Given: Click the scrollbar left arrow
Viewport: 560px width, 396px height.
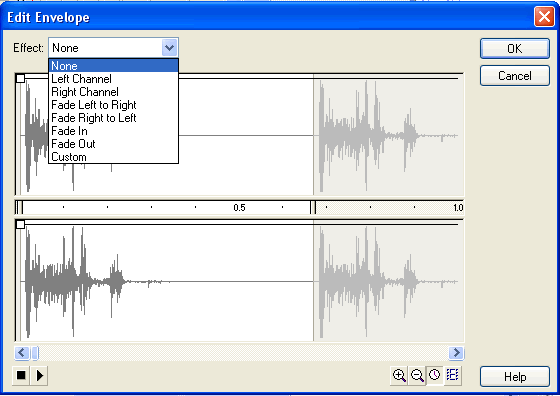Looking at the screenshot, I should (x=22, y=353).
